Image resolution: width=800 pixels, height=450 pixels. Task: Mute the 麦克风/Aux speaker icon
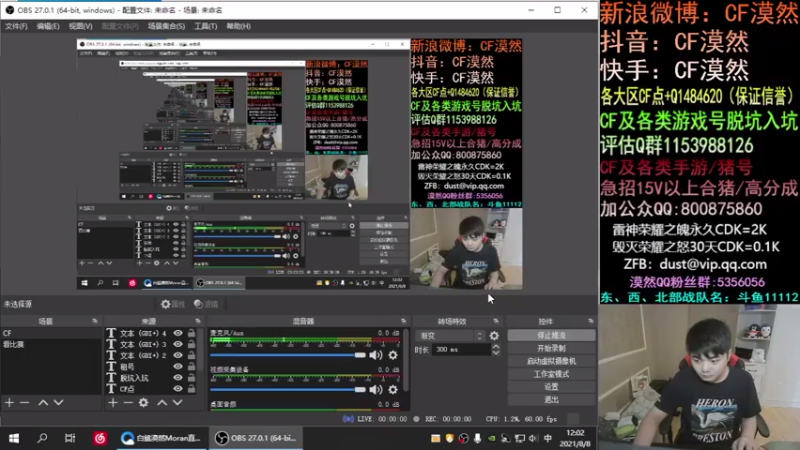tap(376, 355)
